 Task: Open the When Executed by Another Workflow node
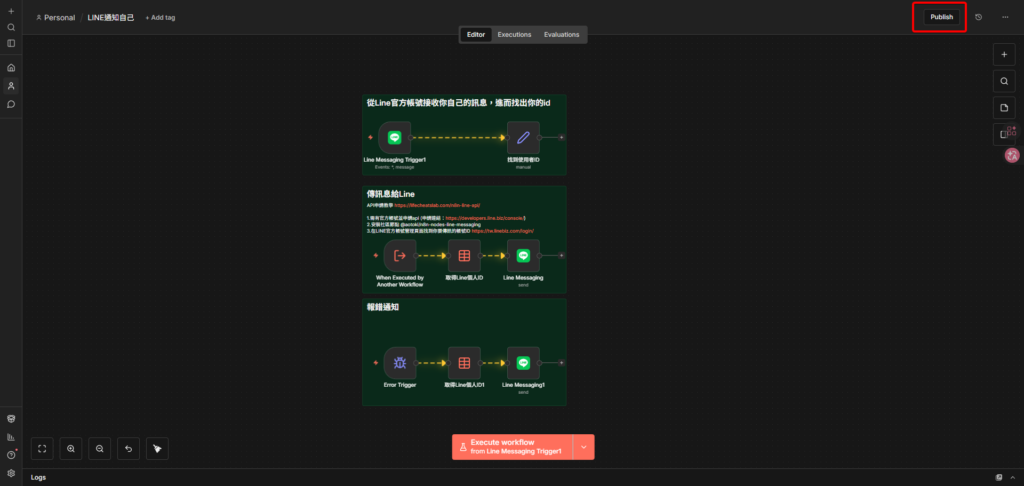[399, 256]
